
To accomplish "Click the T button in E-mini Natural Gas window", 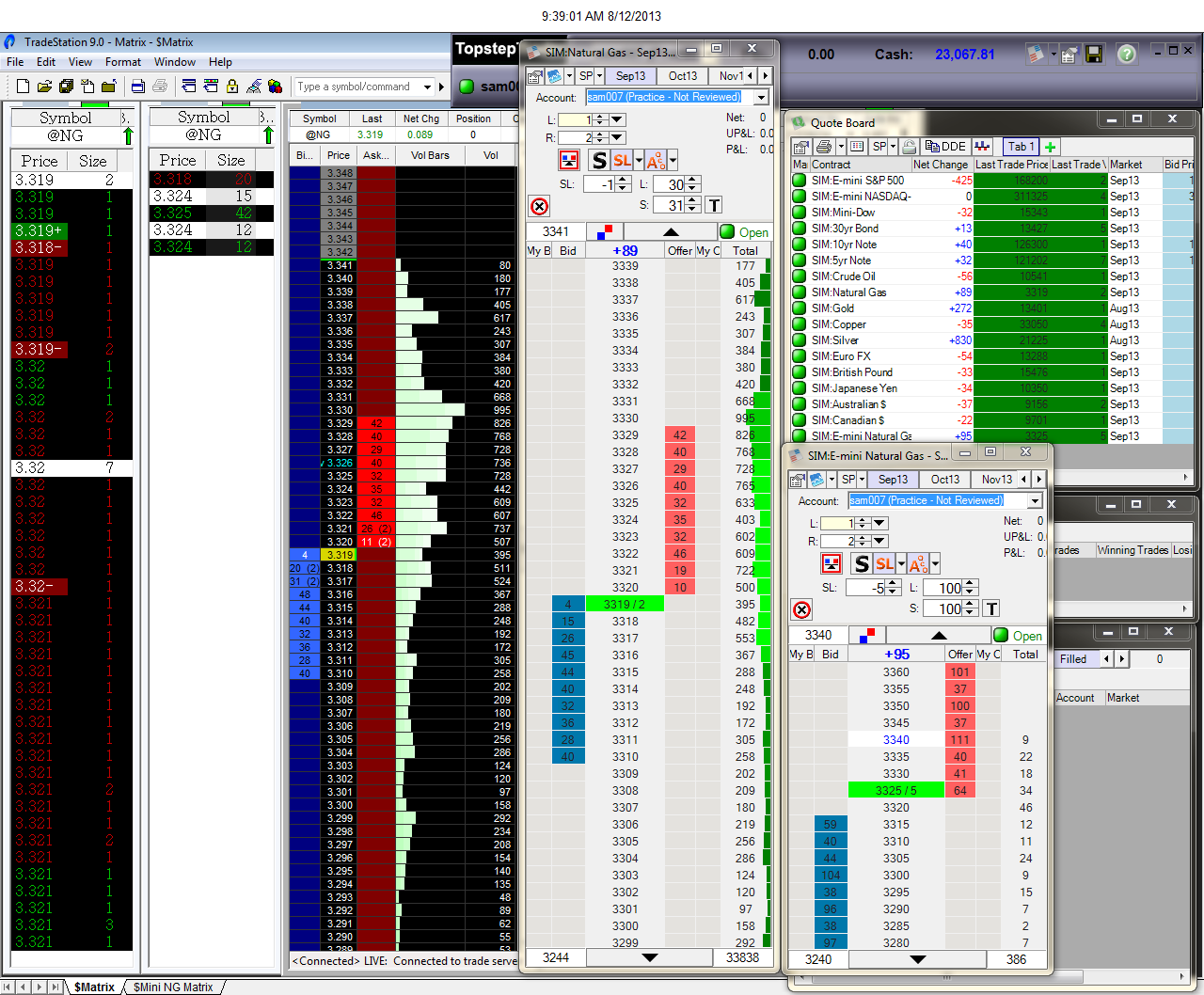I will click(990, 608).
